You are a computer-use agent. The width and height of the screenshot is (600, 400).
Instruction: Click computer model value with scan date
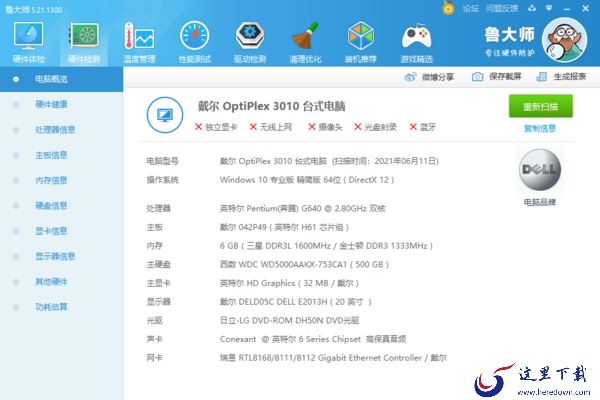[329, 161]
